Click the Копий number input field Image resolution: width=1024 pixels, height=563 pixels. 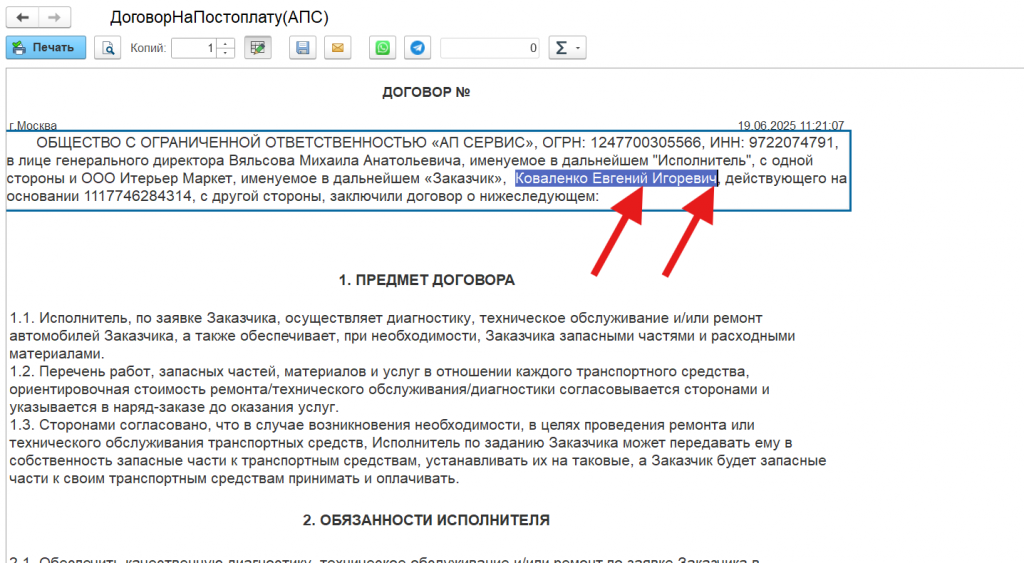coord(194,47)
